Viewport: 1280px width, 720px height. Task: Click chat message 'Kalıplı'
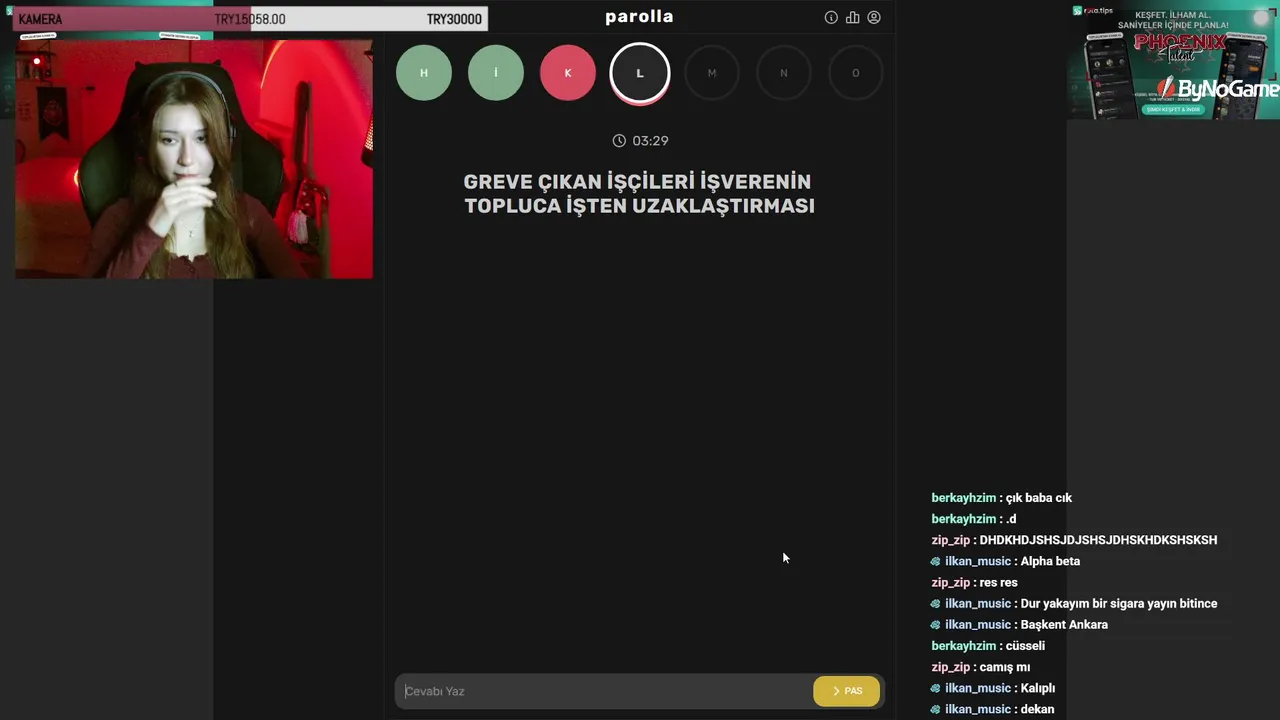coord(1038,688)
